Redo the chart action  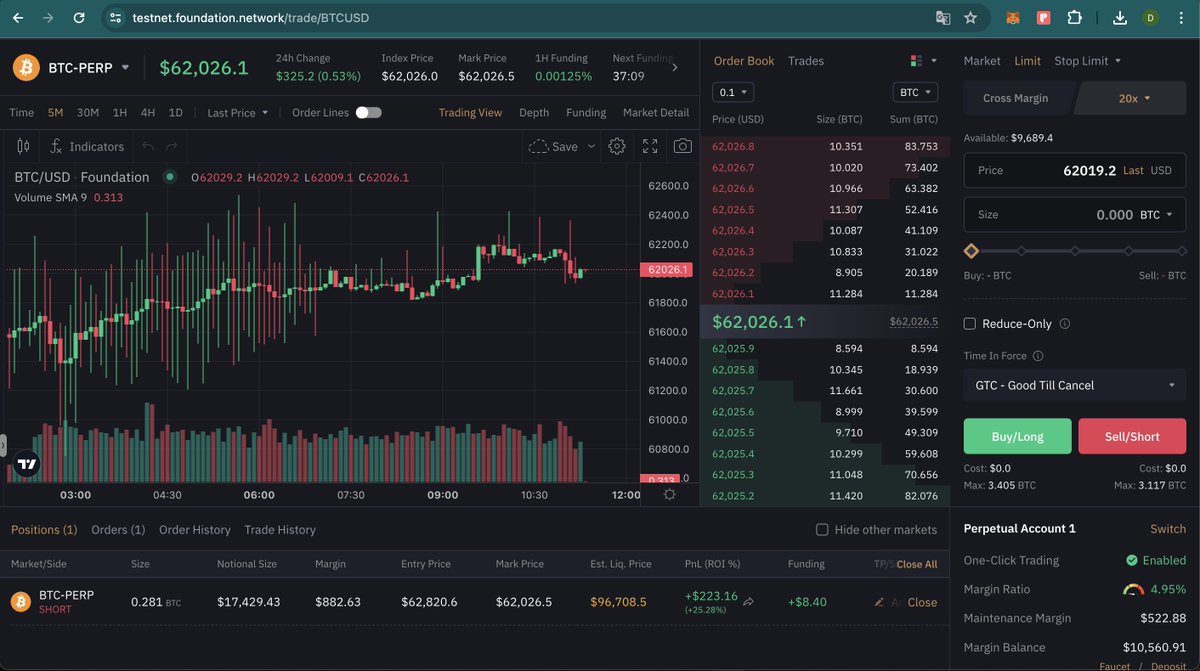[172, 146]
